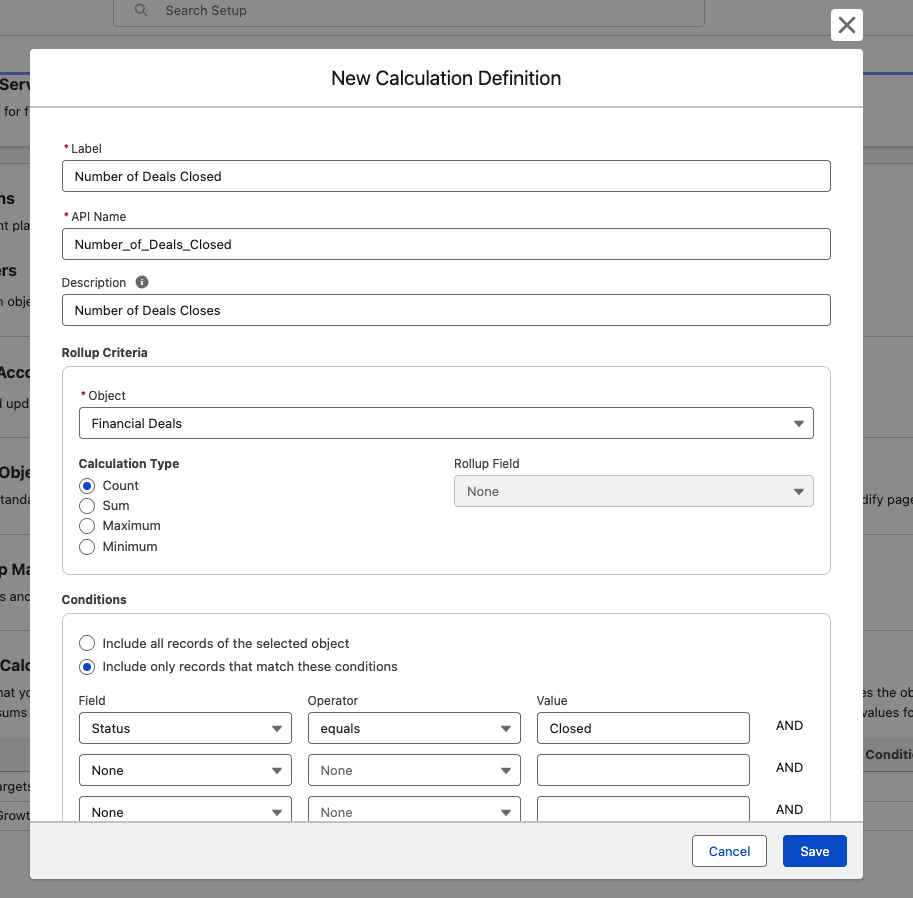Click the empty third row Value field
Viewport: 913px width, 898px height.
(643, 809)
